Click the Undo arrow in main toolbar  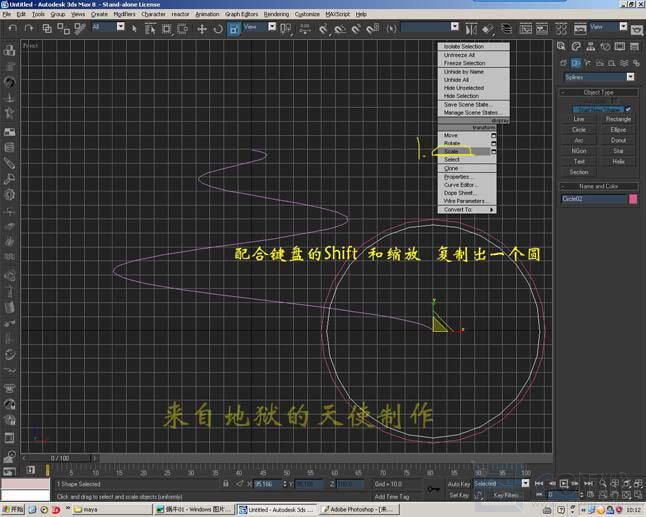(x=13, y=28)
